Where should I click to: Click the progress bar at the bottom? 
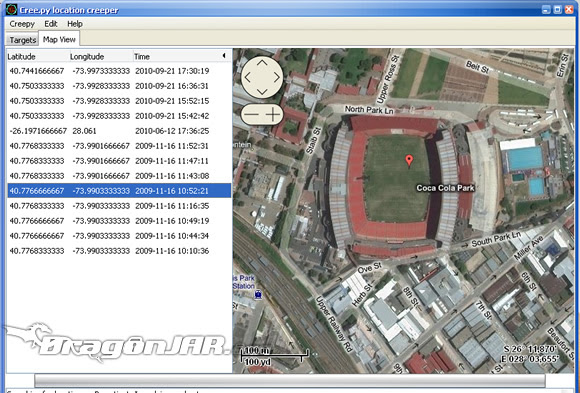coord(290,380)
